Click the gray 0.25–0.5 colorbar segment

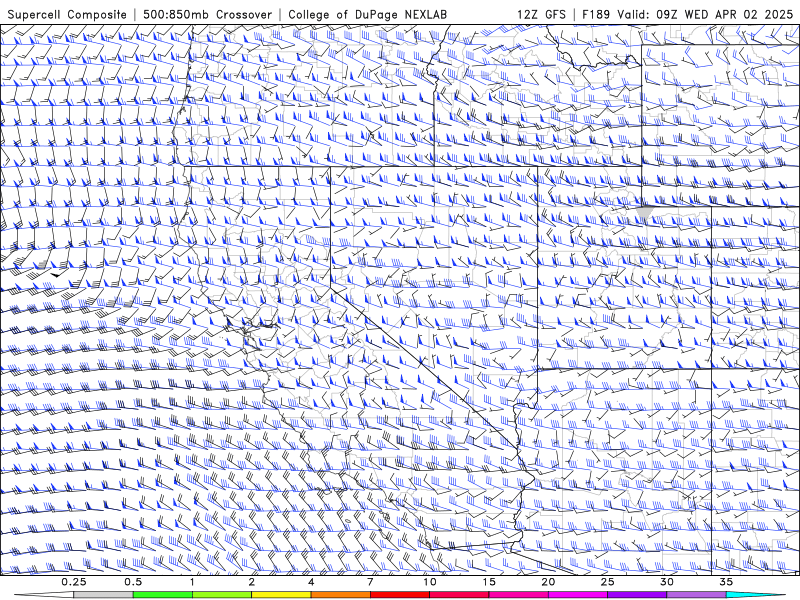pyautogui.click(x=103, y=595)
